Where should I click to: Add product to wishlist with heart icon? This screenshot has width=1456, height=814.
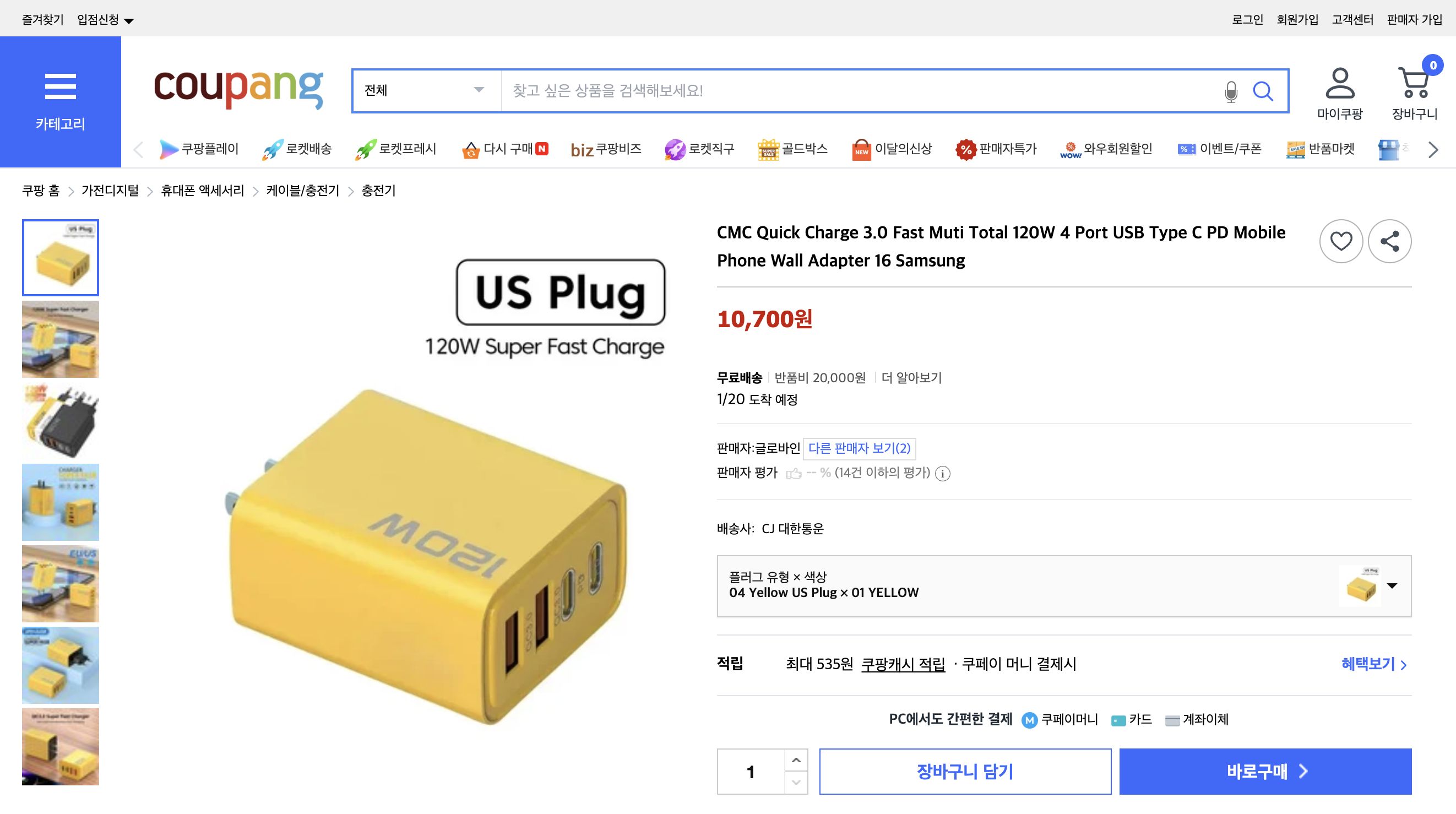coord(1341,240)
